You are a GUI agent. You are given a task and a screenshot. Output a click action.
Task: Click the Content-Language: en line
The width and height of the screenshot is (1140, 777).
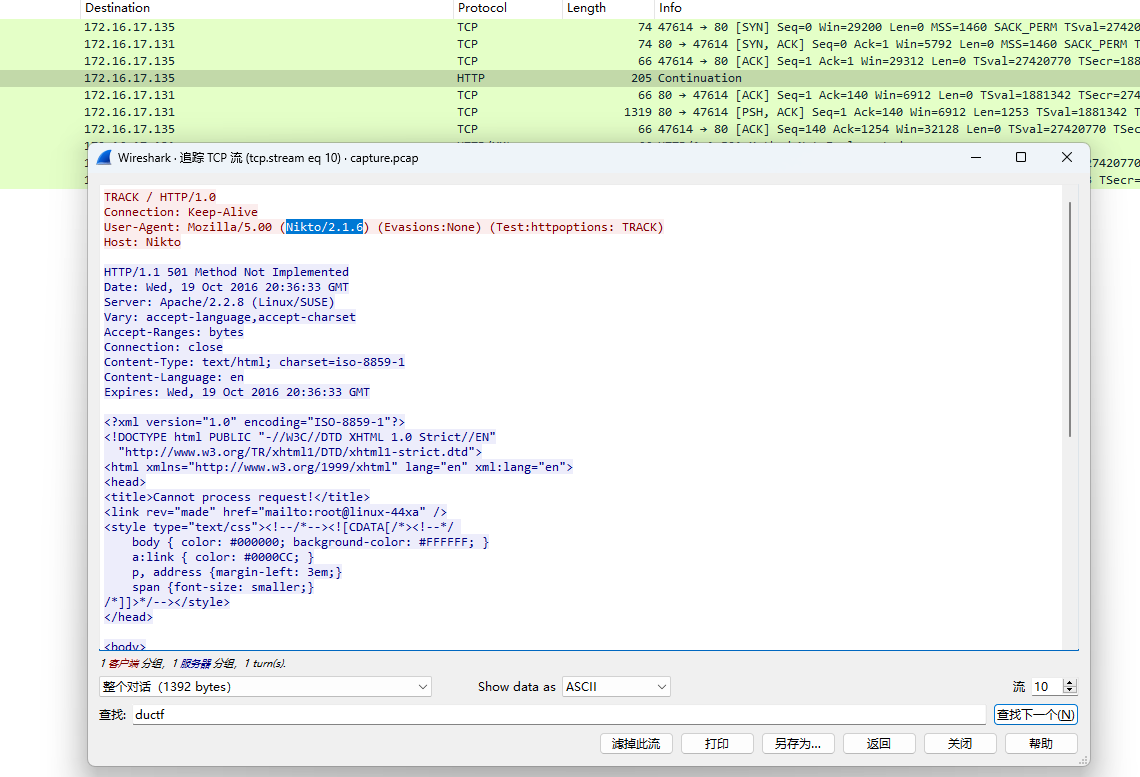tap(174, 377)
